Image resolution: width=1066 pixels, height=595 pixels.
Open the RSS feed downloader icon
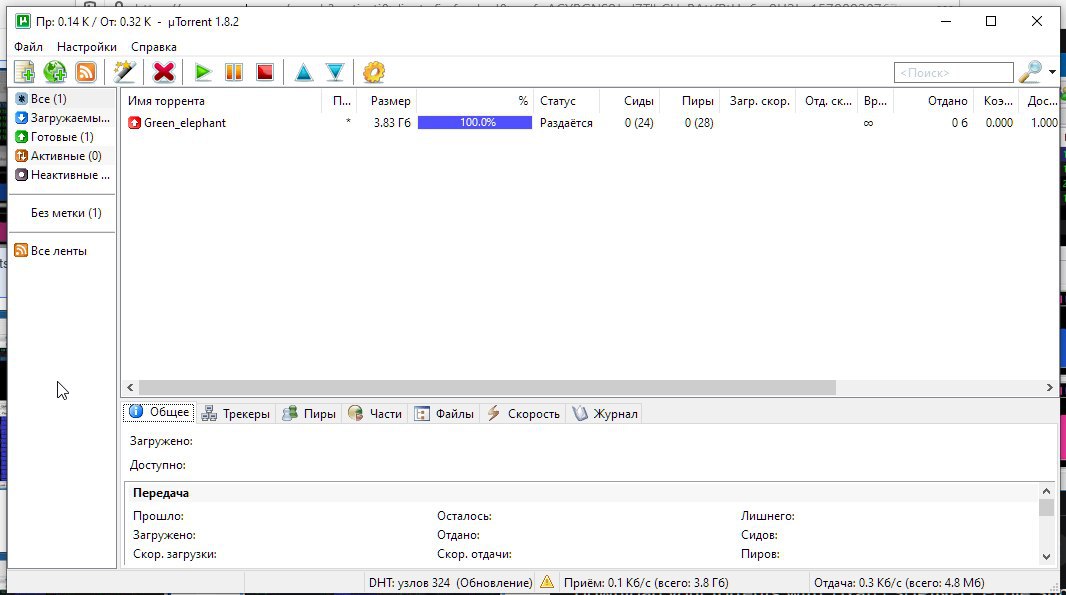(x=86, y=72)
